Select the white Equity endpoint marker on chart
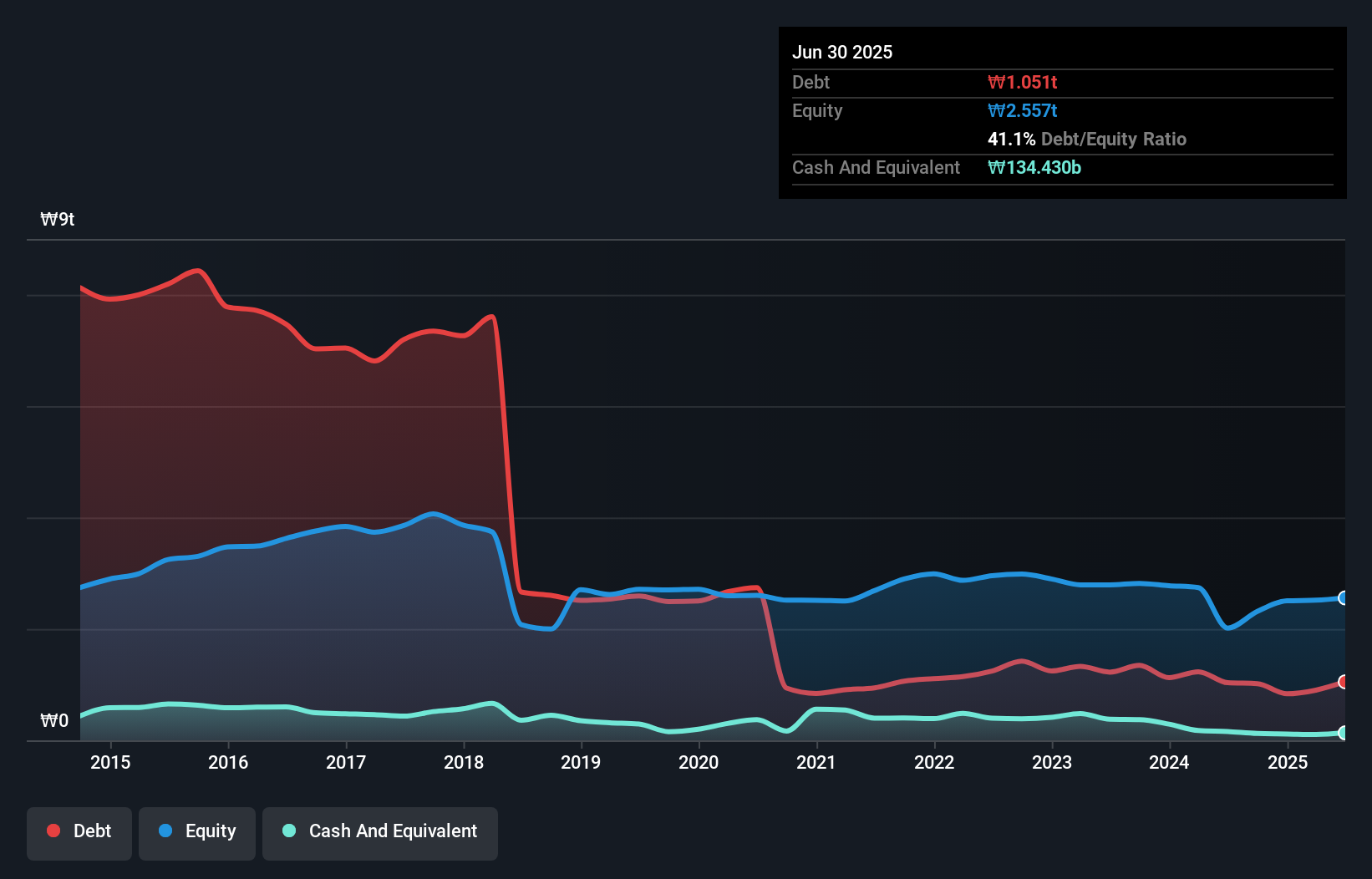Image resolution: width=1372 pixels, height=879 pixels. [x=1343, y=598]
